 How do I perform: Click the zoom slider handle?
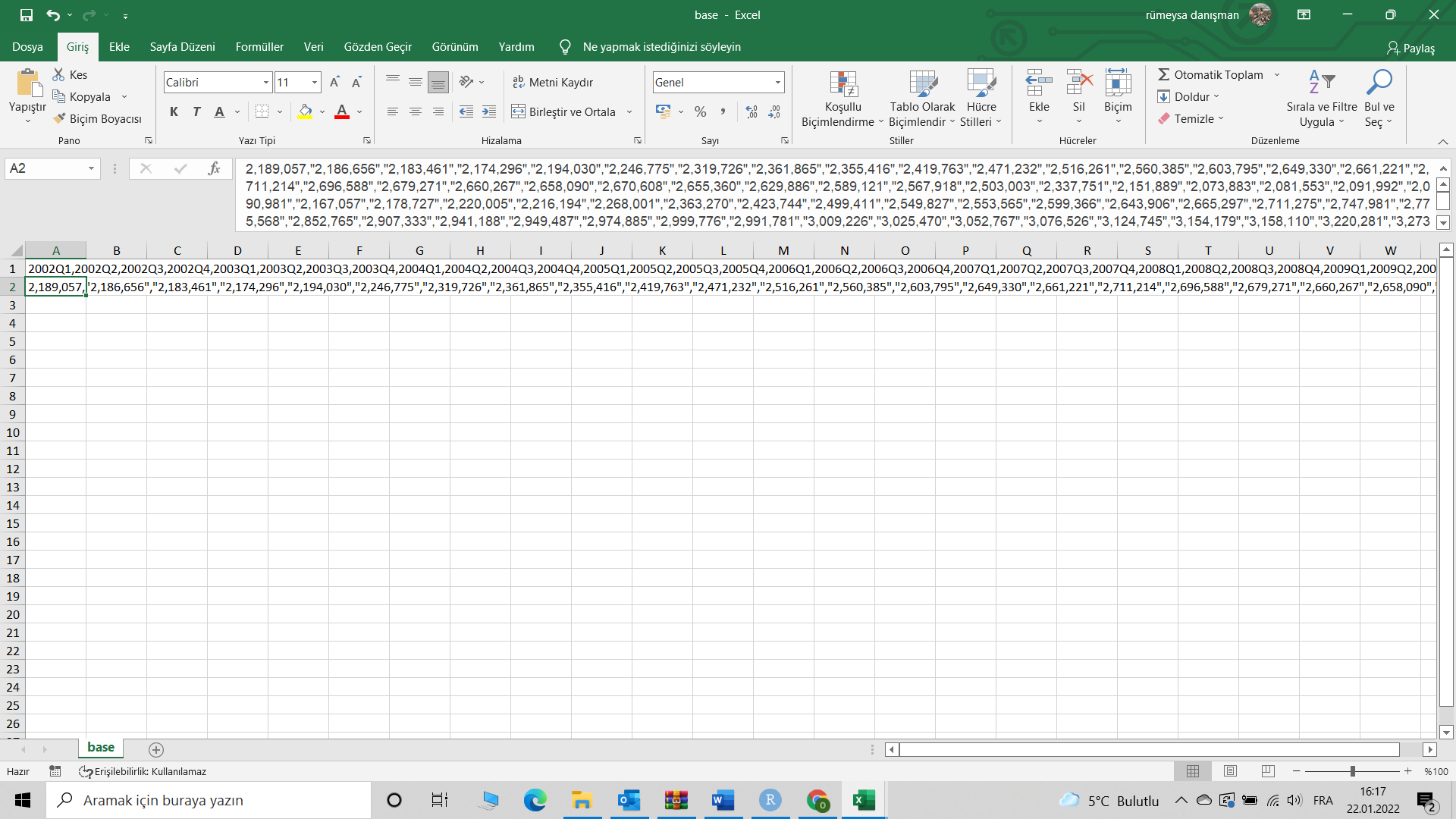pos(1352,771)
